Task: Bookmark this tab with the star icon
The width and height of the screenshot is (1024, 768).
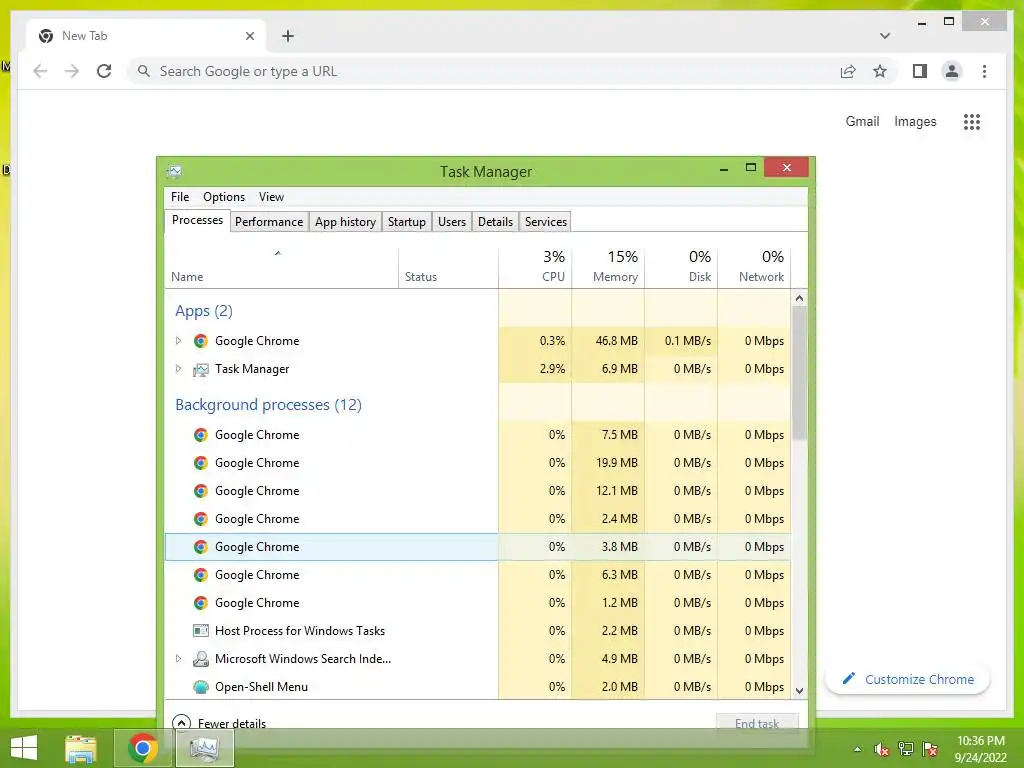Action: point(880,71)
